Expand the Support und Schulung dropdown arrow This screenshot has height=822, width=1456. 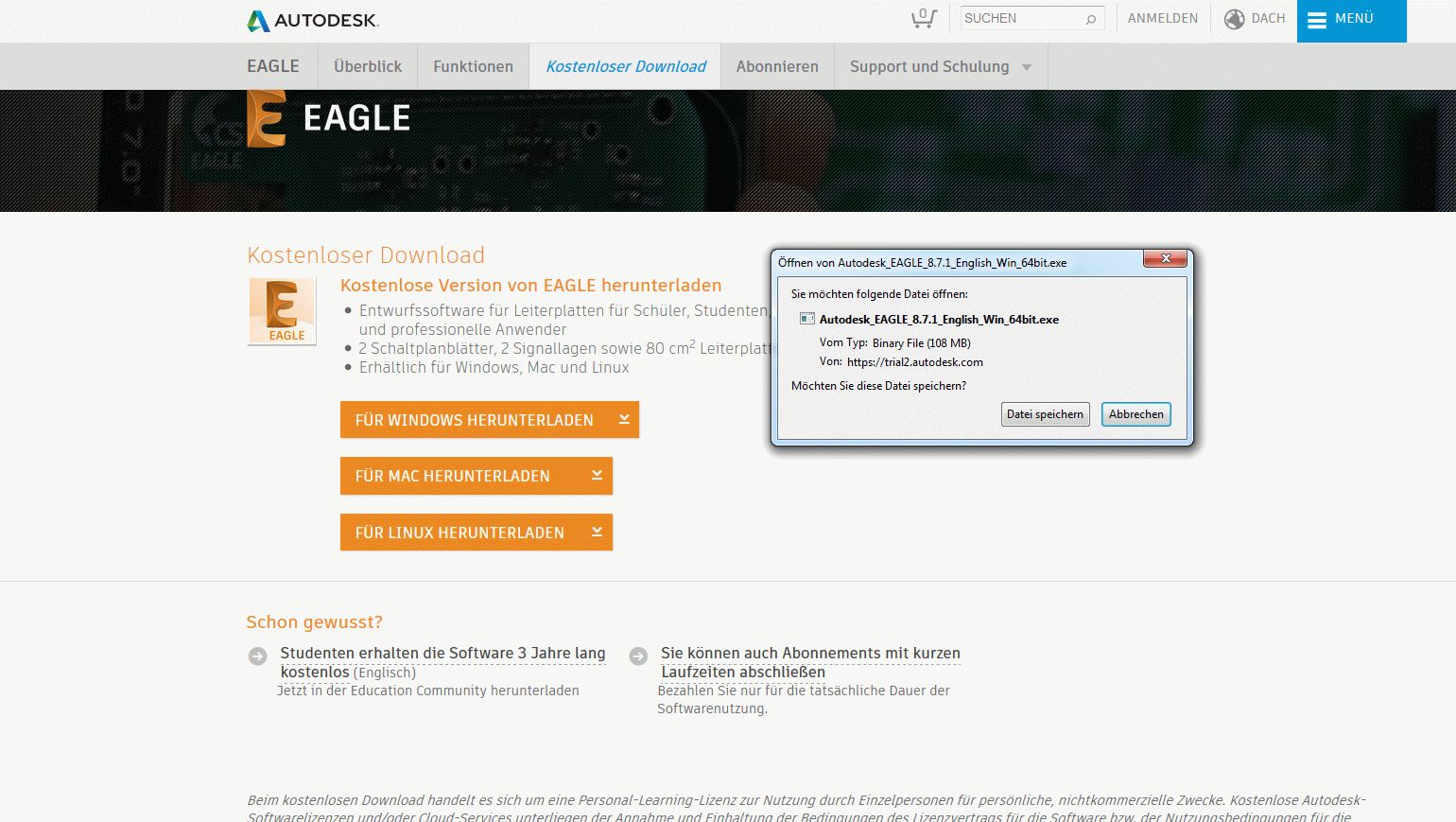pos(1027,67)
